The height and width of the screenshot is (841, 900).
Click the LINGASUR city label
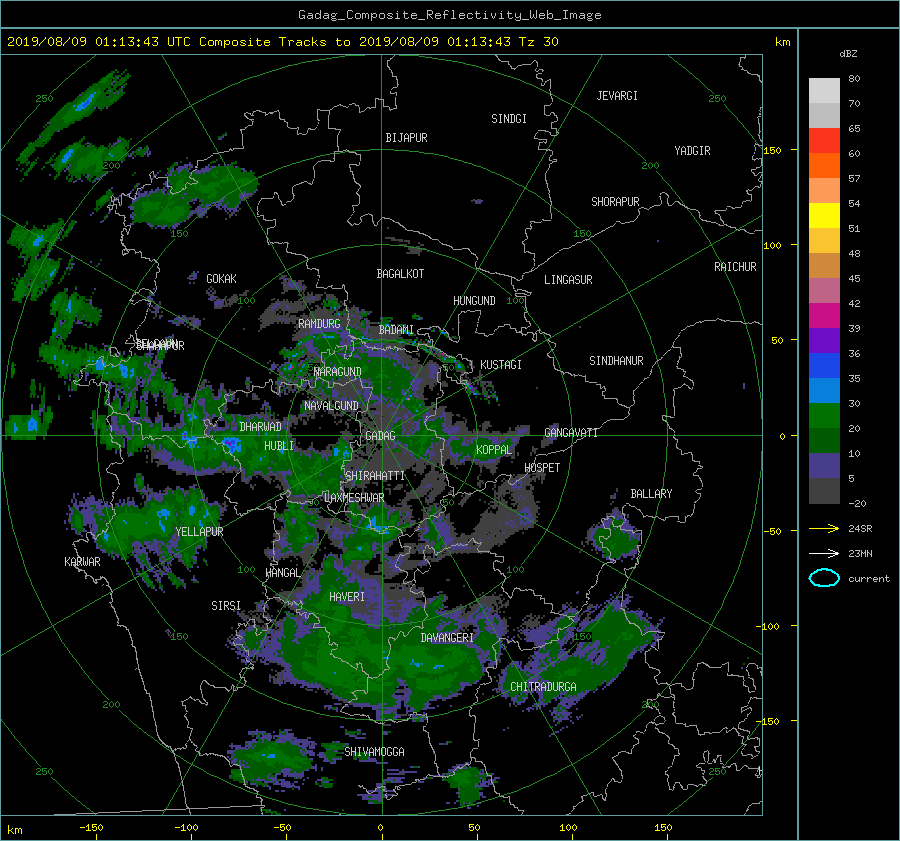click(x=568, y=280)
